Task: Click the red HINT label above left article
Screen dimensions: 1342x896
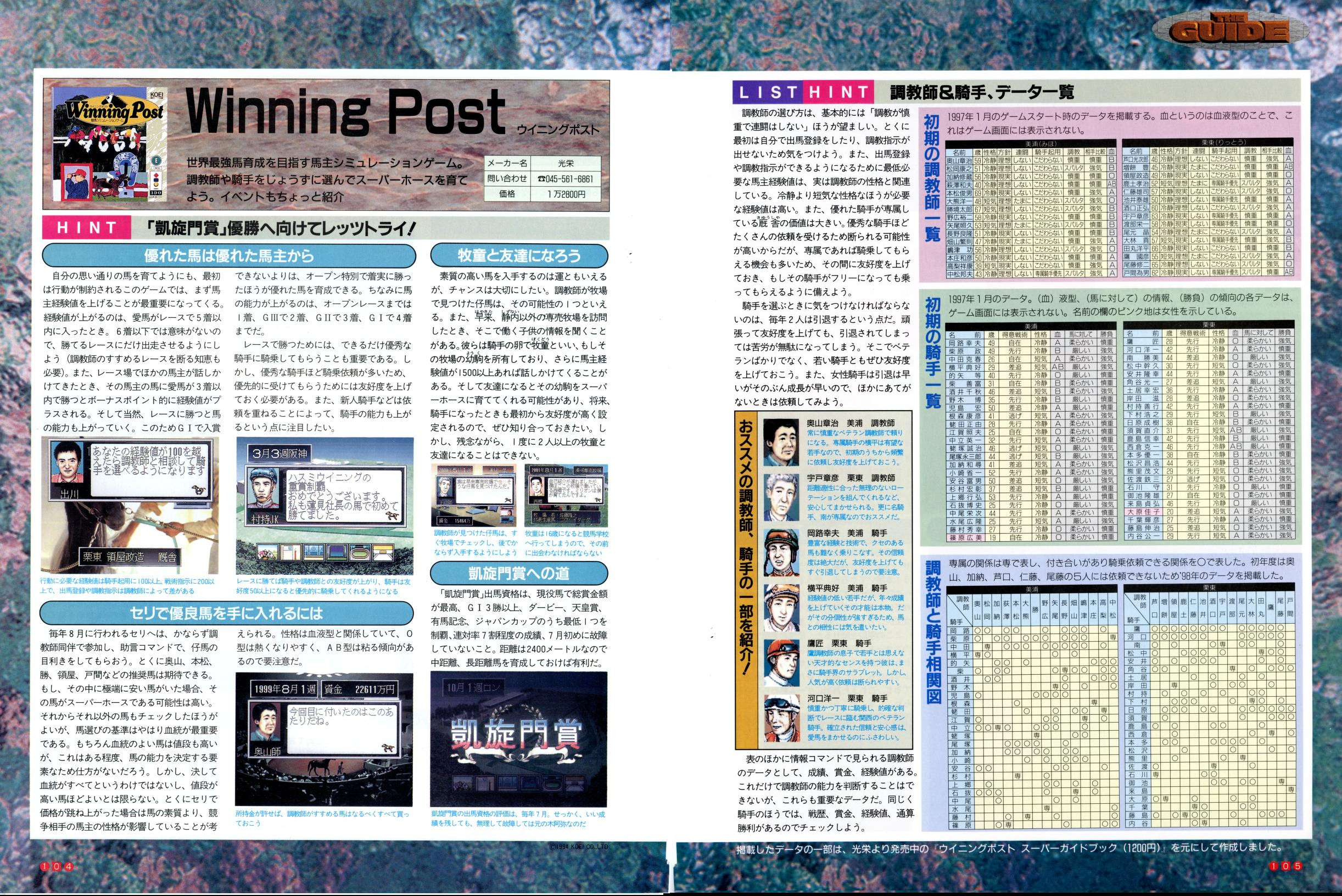Action: [87, 228]
